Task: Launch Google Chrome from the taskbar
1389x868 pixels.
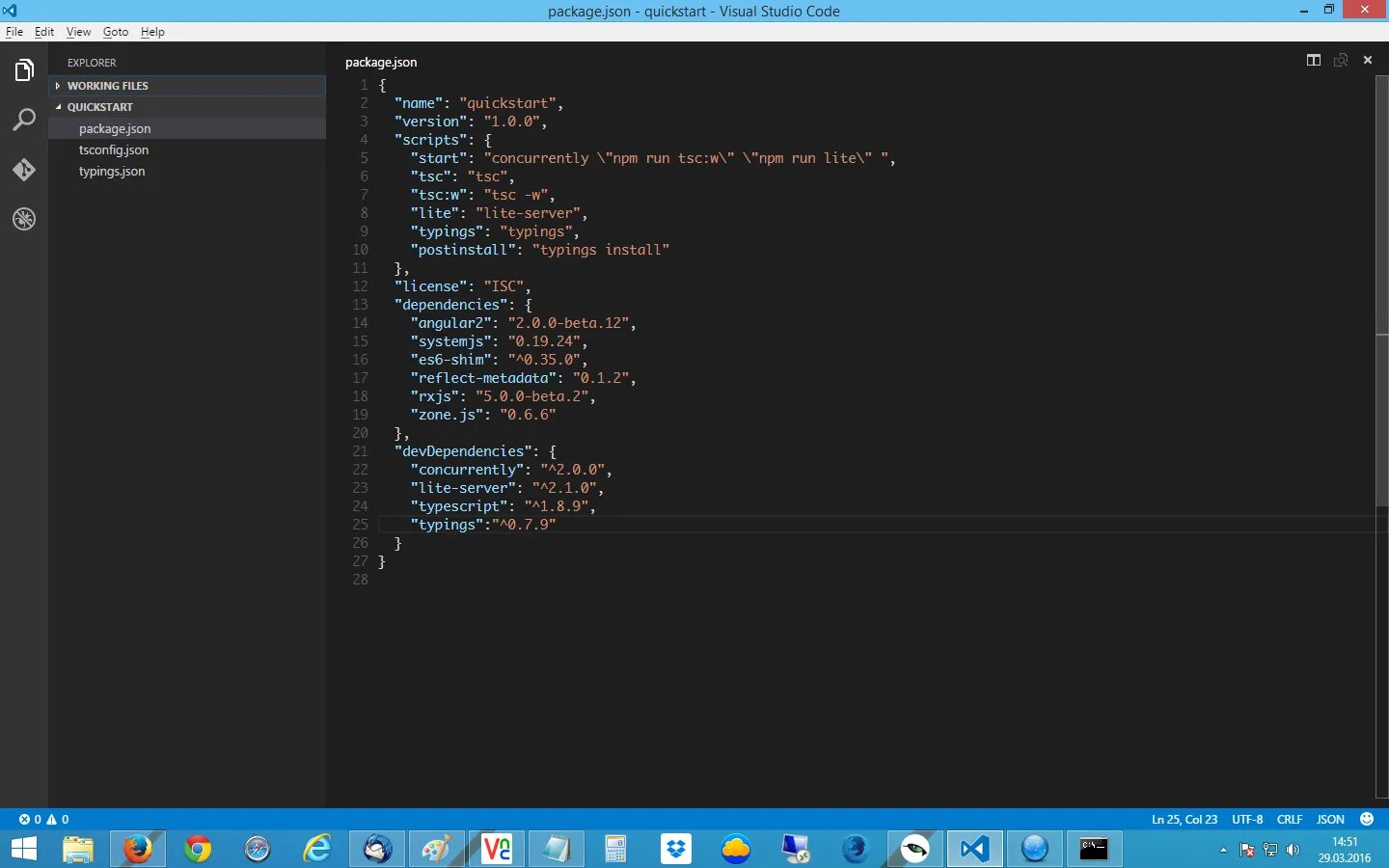Action: [198, 849]
